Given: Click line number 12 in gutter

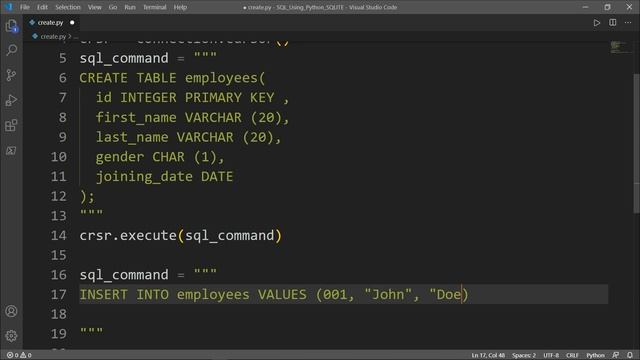Looking at the screenshot, I should point(58,196).
